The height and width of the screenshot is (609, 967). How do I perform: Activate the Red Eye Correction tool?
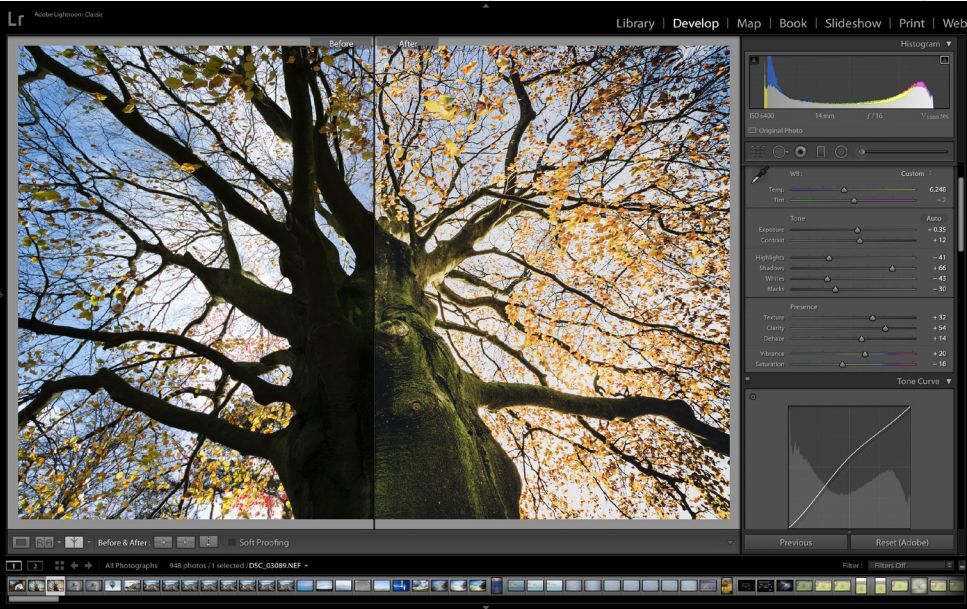800,151
